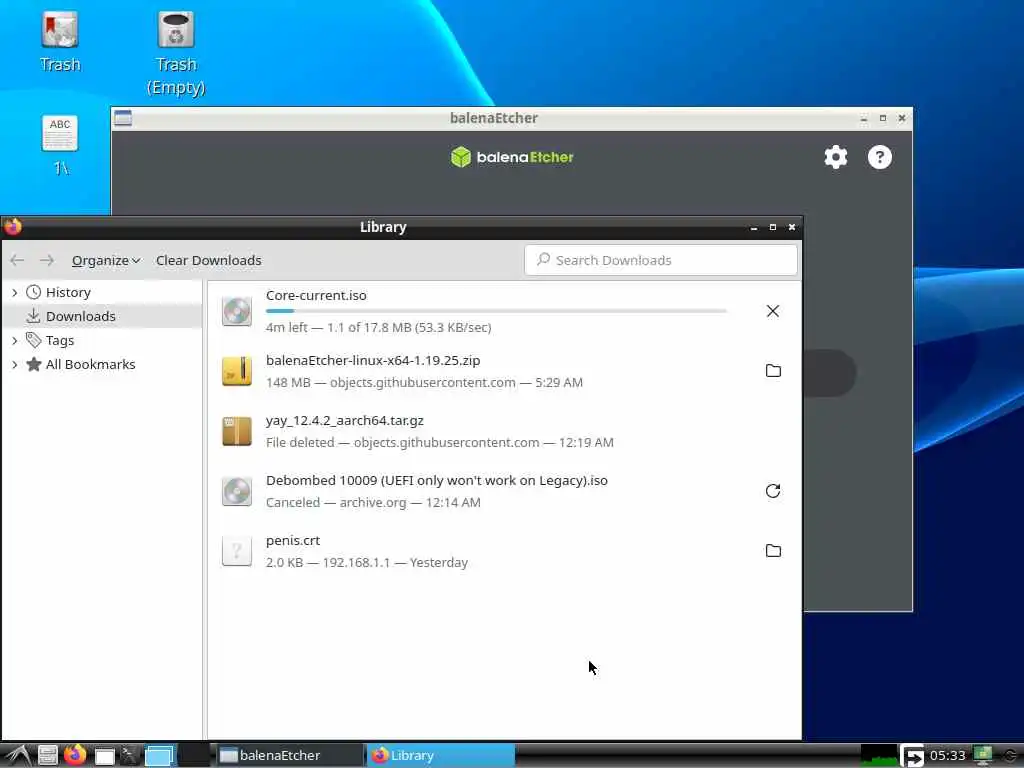Click the CPU usage monitor graph
Screen dimensions: 1024x768
pyautogui.click(x=879, y=756)
